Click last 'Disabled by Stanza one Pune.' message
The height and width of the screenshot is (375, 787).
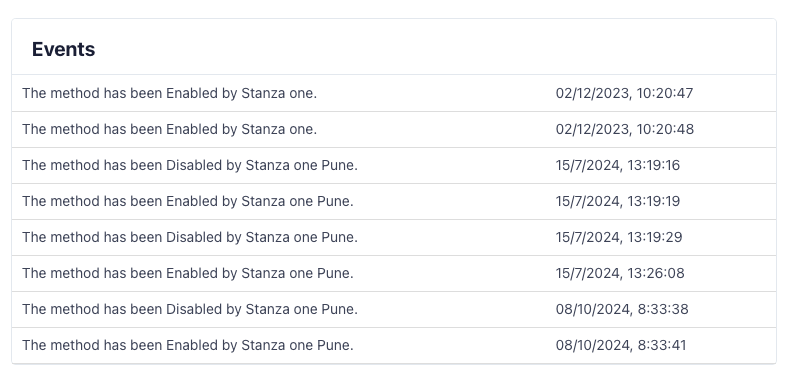coord(190,310)
